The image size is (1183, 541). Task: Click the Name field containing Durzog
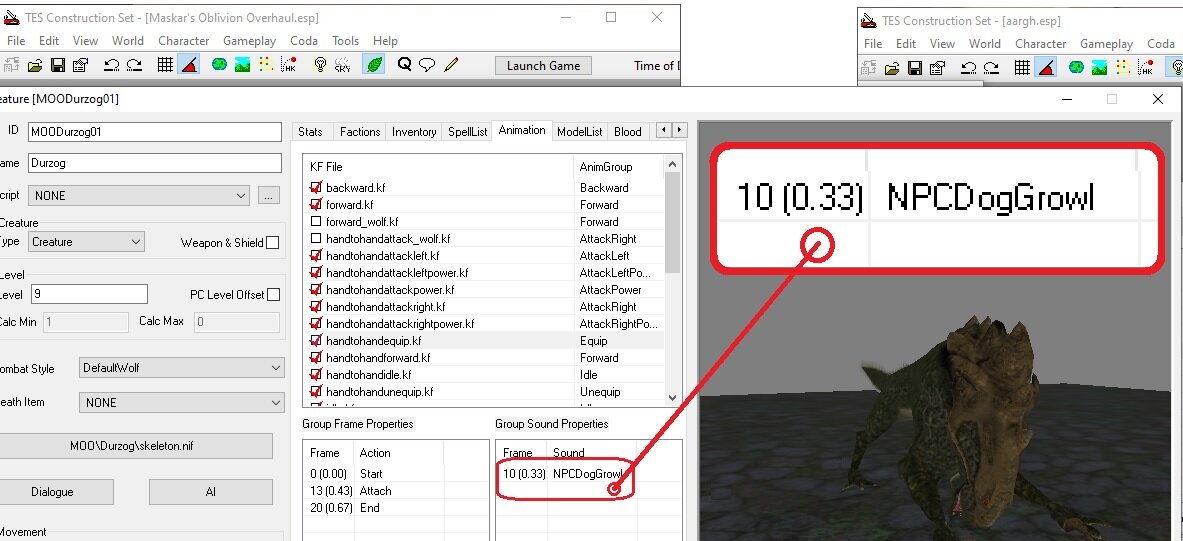coord(155,163)
